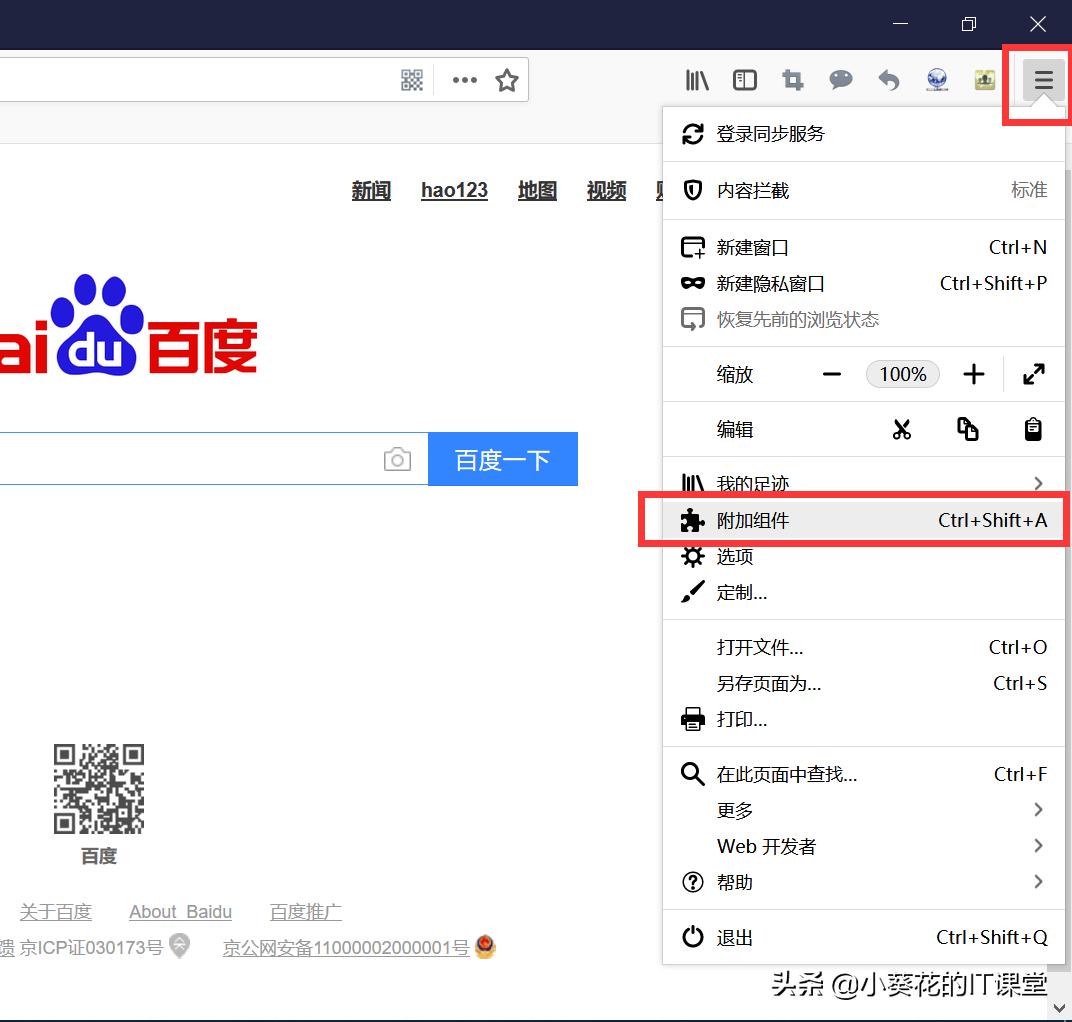Click the camera icon in Baidu search box
This screenshot has width=1072, height=1022.
(397, 458)
